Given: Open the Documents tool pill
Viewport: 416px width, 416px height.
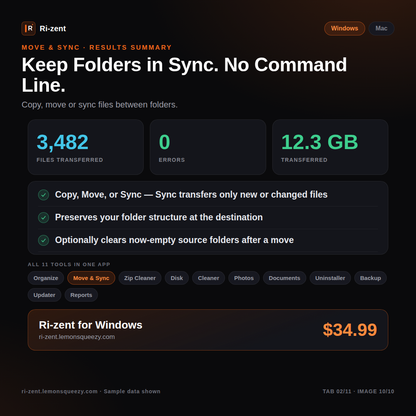Looking at the screenshot, I should point(284,278).
